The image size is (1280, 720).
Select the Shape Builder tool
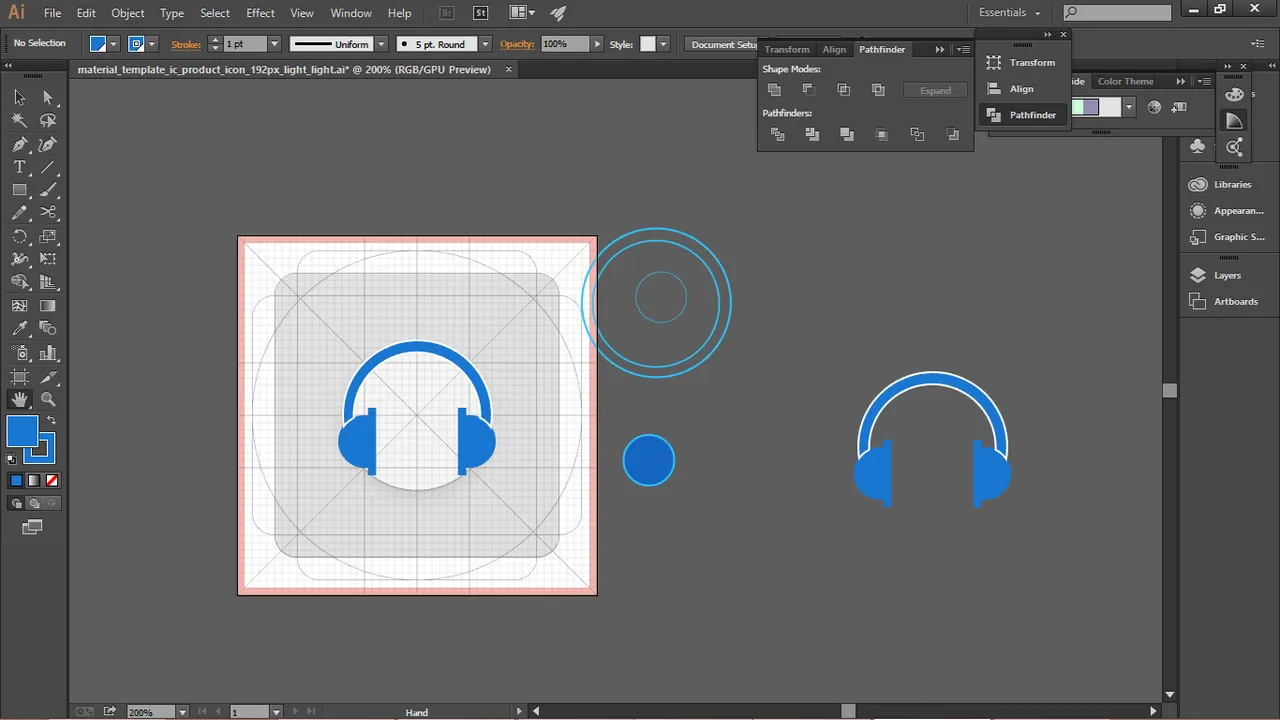coord(19,283)
